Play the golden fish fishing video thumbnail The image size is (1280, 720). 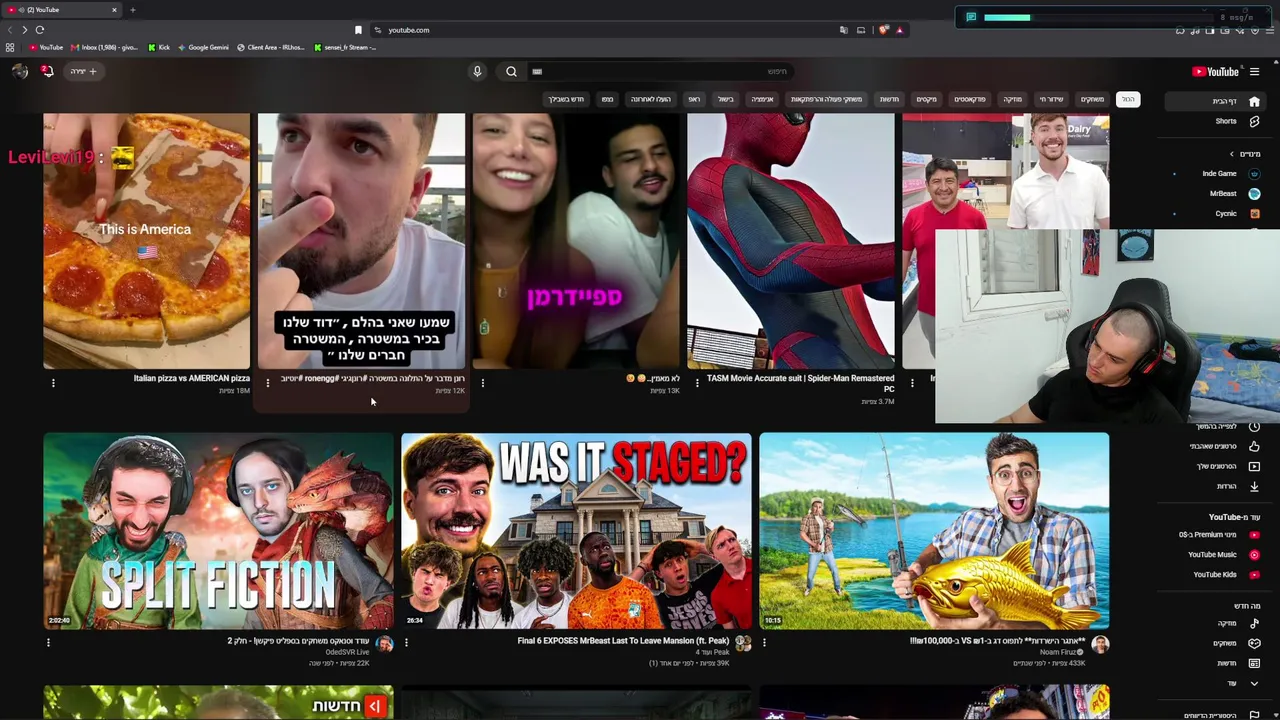(x=934, y=531)
